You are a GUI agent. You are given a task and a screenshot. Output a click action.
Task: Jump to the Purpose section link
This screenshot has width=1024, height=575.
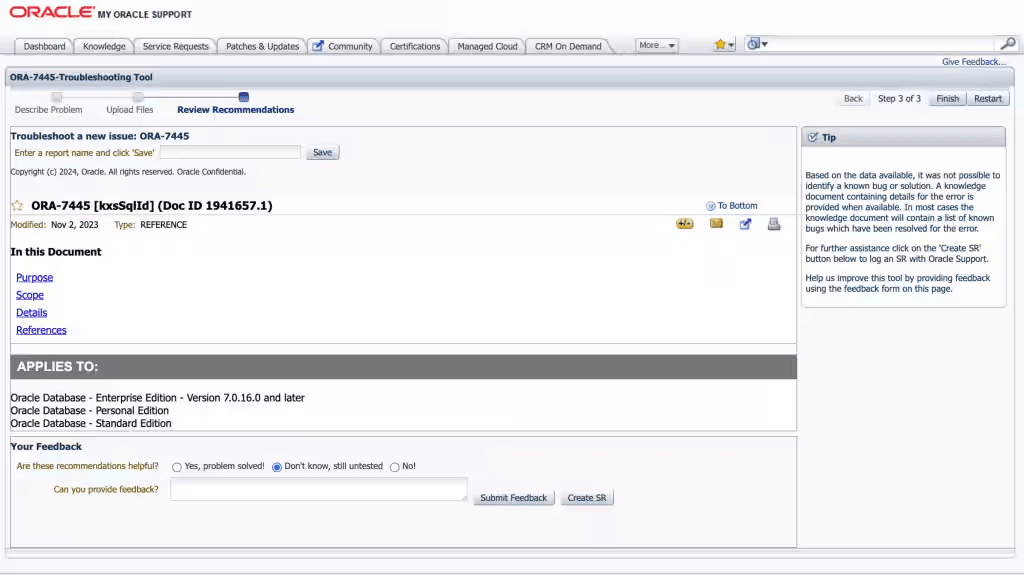click(x=35, y=278)
